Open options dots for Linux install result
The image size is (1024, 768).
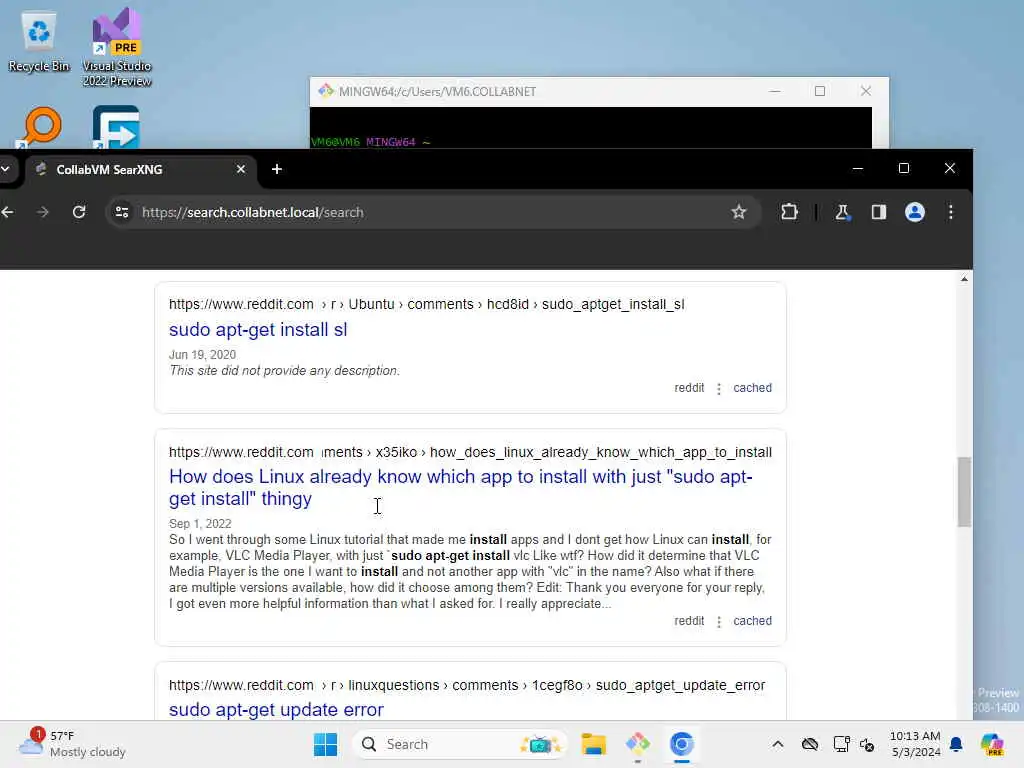pos(719,622)
